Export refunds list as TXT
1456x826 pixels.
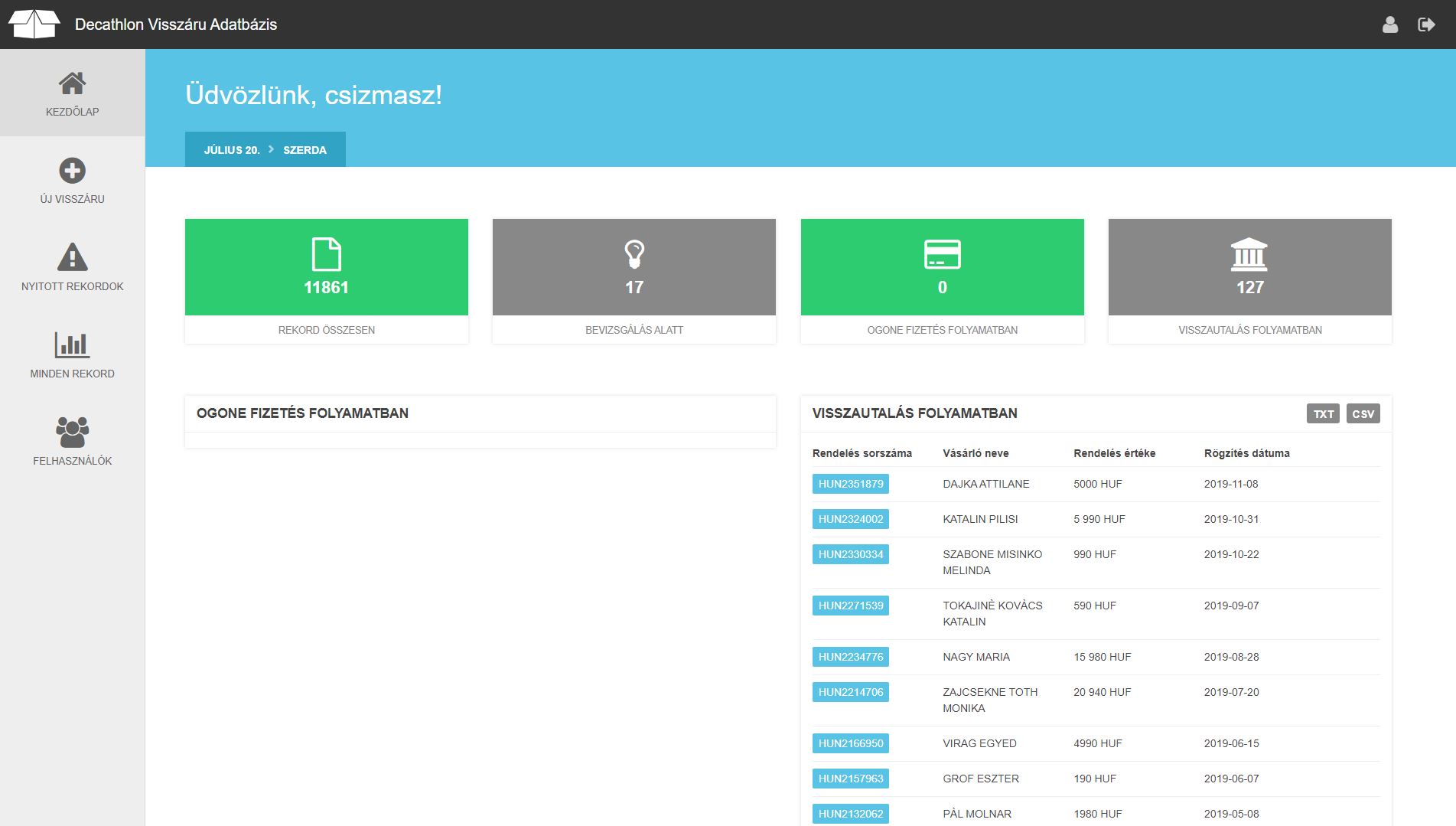point(1323,413)
